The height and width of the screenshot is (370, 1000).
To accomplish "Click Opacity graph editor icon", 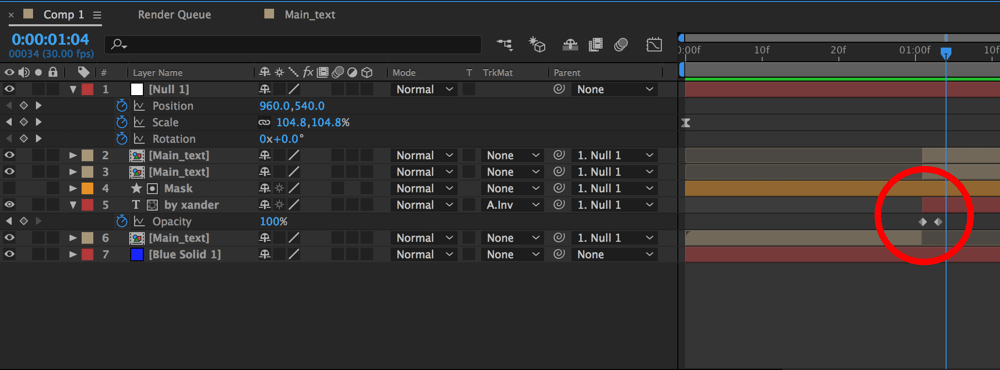I will [139, 221].
